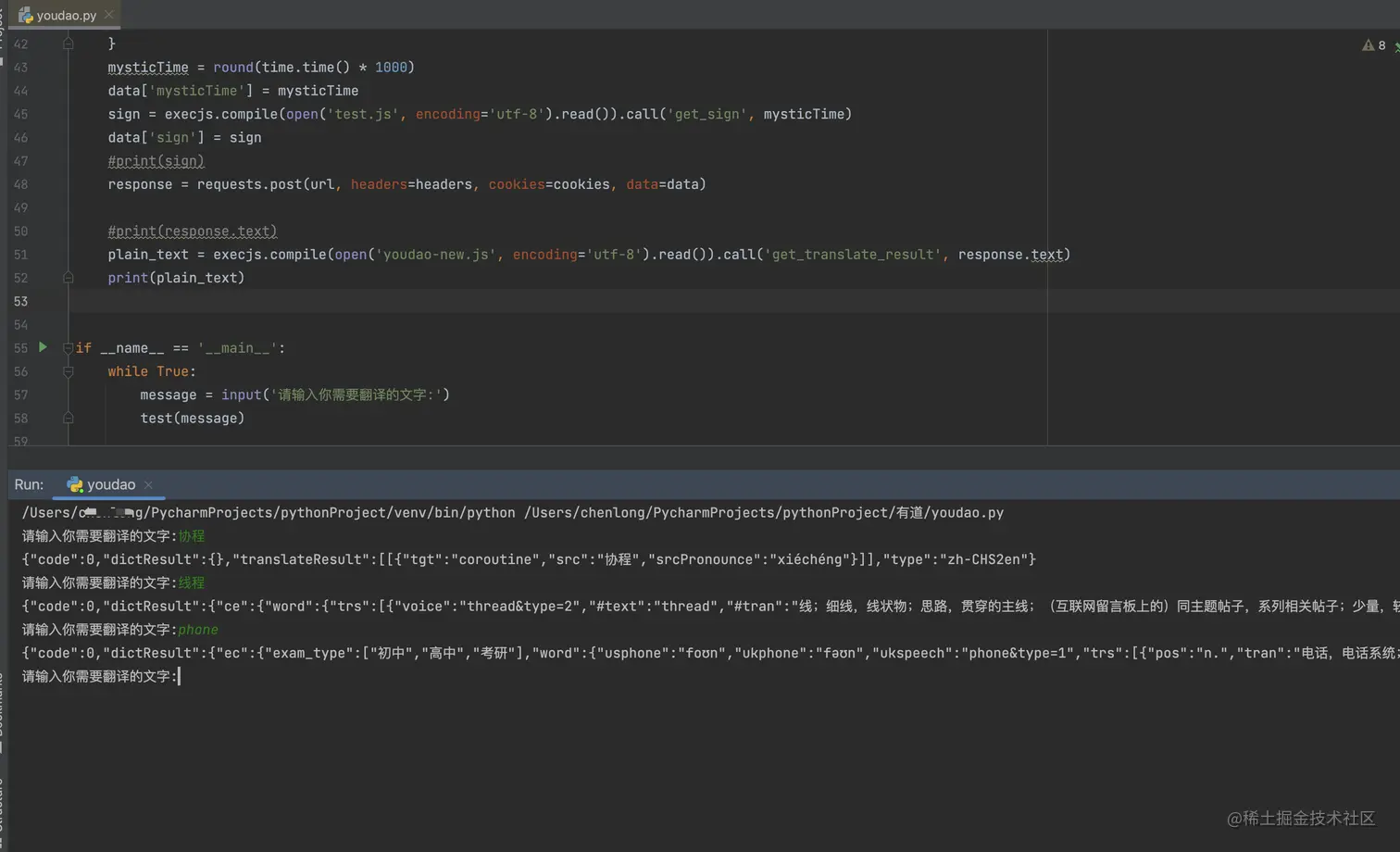Screen dimensions: 1400x852
Task: Click the input() call on line 57
Action: (335, 395)
